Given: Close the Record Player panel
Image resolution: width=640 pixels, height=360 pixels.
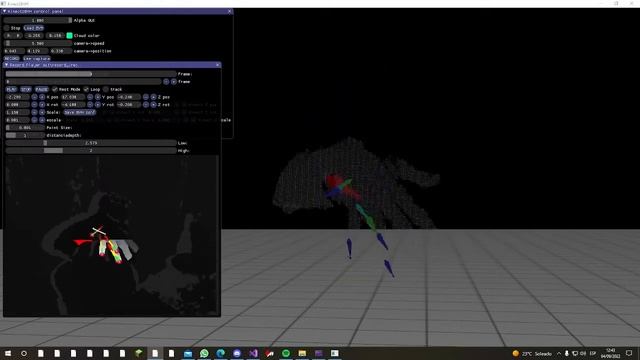Looking at the screenshot, I should click(x=218, y=65).
